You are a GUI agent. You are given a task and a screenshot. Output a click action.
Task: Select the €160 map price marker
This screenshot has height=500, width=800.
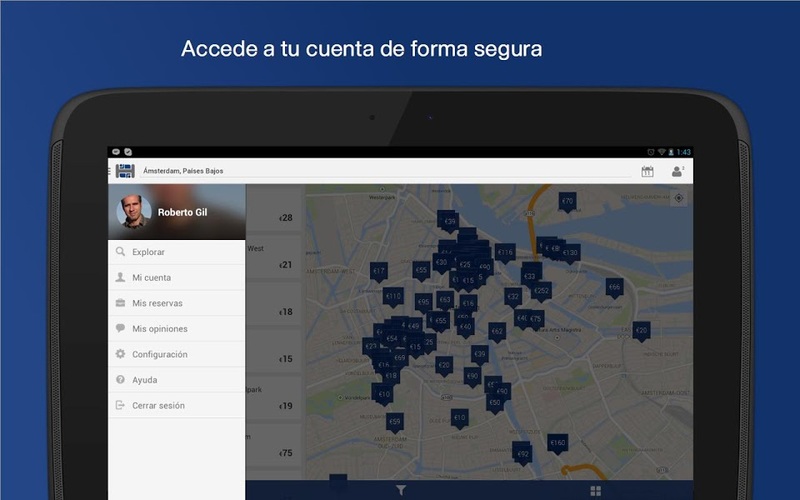(558, 444)
